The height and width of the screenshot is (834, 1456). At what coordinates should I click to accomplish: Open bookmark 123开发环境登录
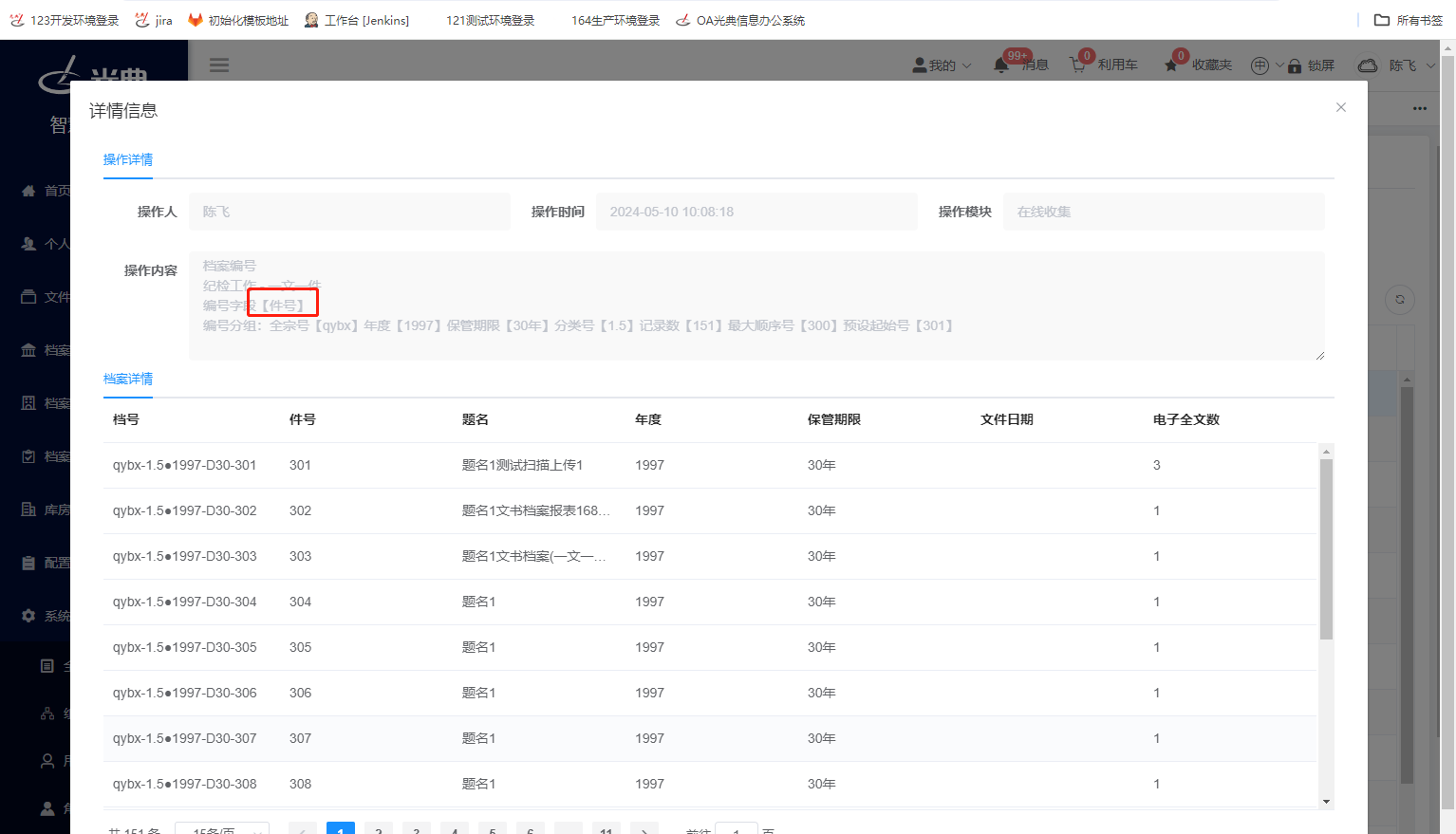[x=65, y=20]
